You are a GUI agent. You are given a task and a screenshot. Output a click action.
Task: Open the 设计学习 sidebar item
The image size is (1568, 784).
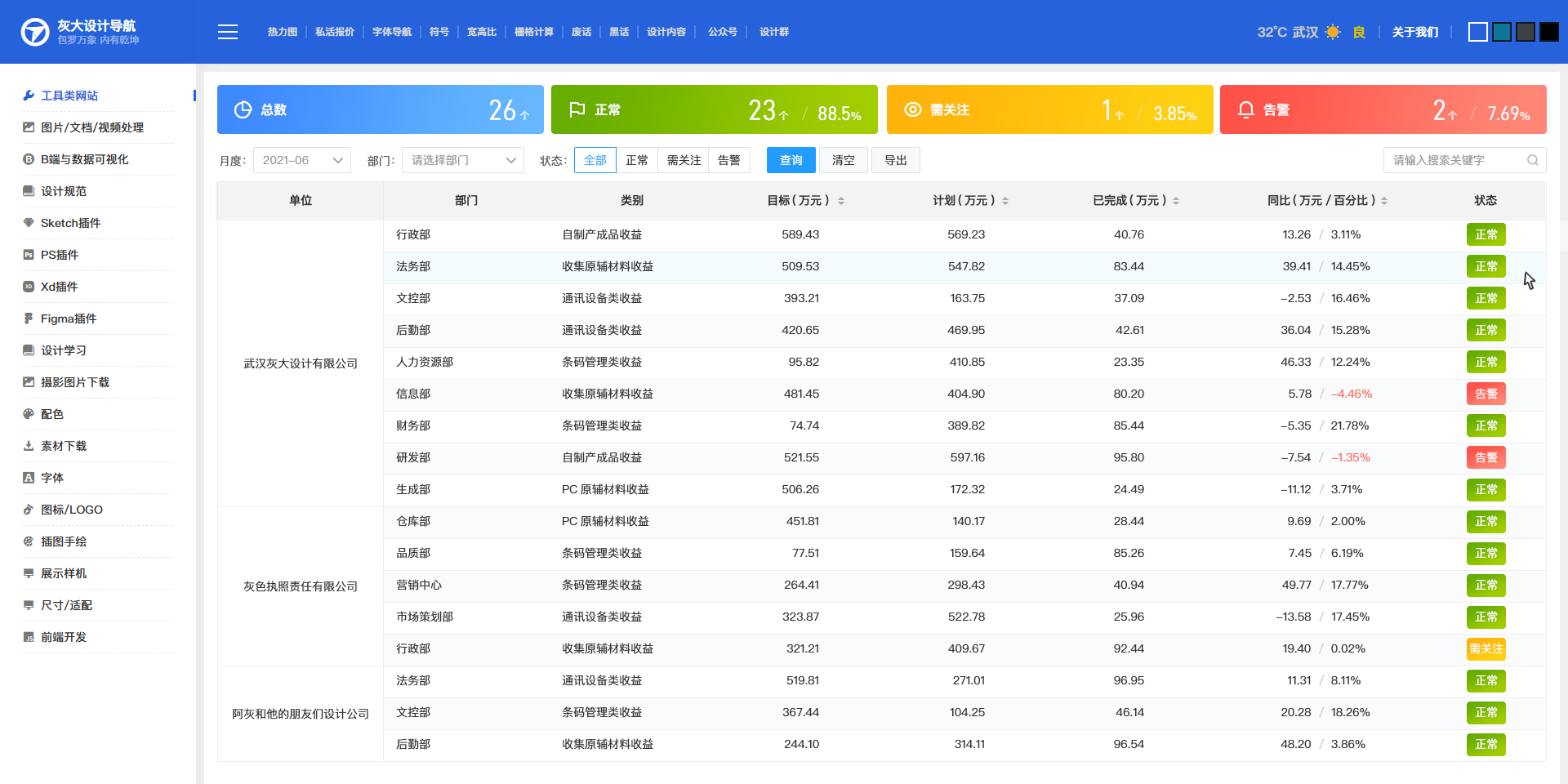click(x=64, y=350)
